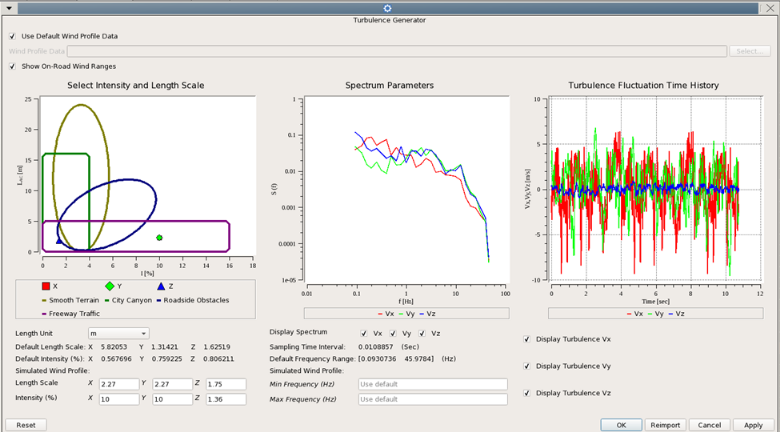The image size is (781, 432).
Task: Click the green Y point marker in intensity plot
Action: coord(160,238)
